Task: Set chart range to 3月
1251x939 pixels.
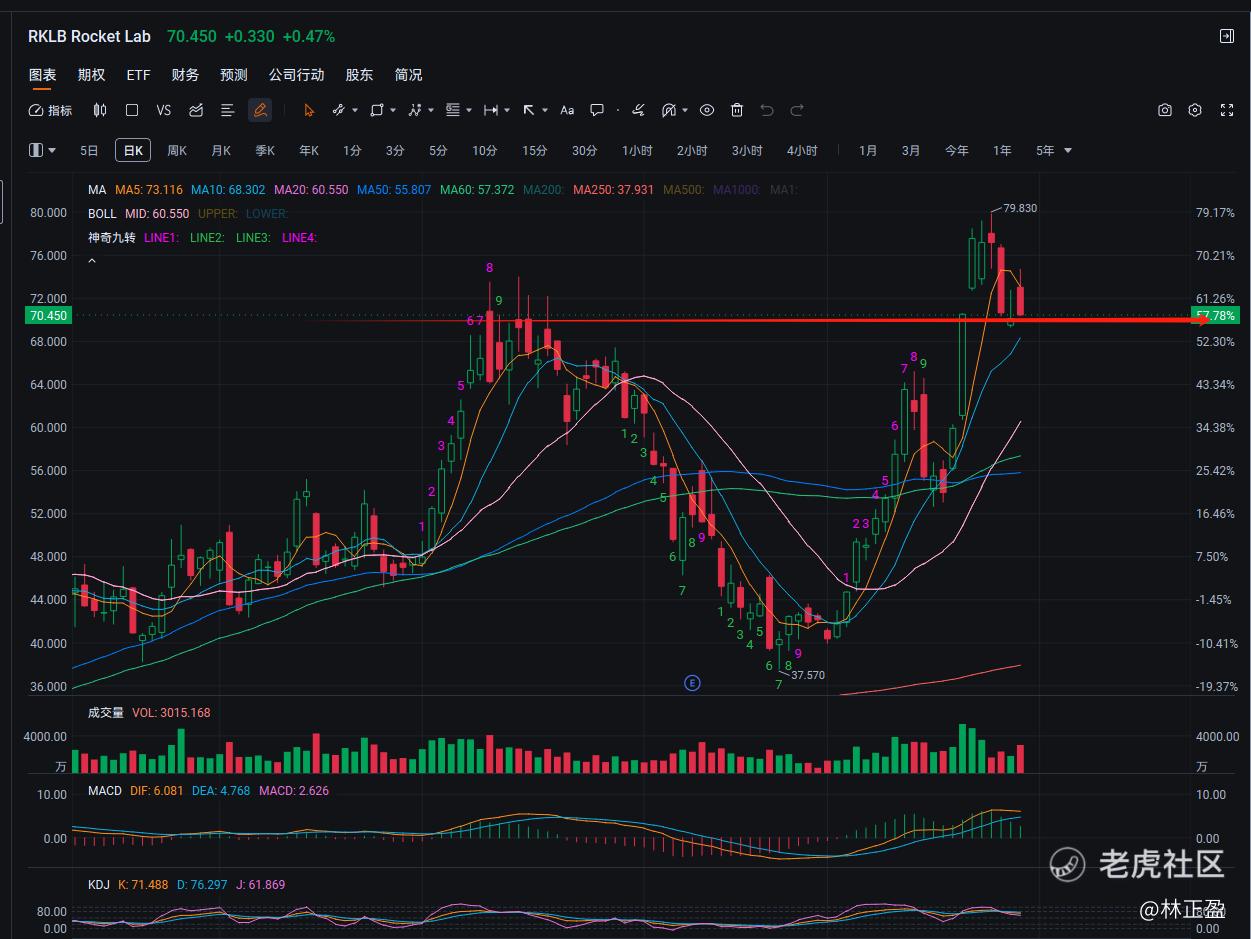Action: [x=911, y=150]
